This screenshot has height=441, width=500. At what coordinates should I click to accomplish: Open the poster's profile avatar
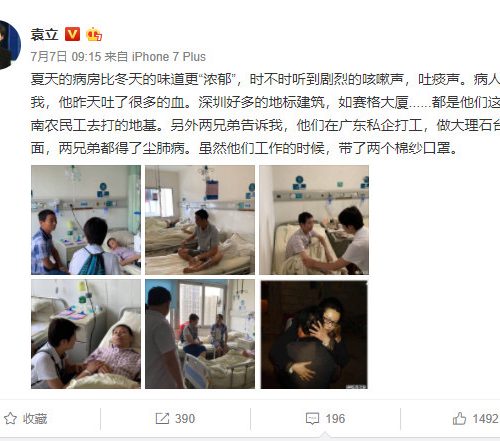pyautogui.click(x=8, y=45)
